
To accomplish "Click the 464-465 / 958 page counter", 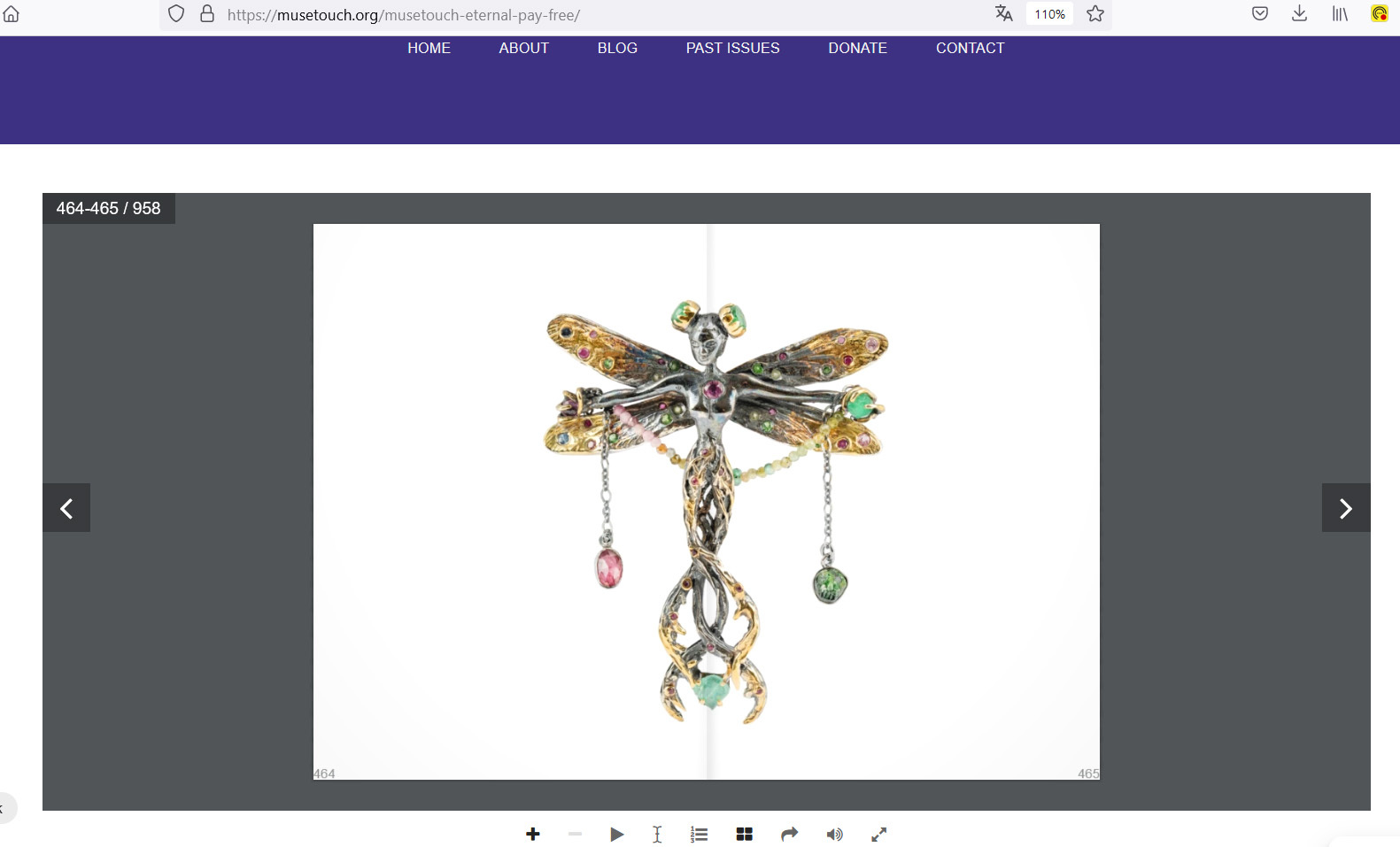I will (108, 208).
